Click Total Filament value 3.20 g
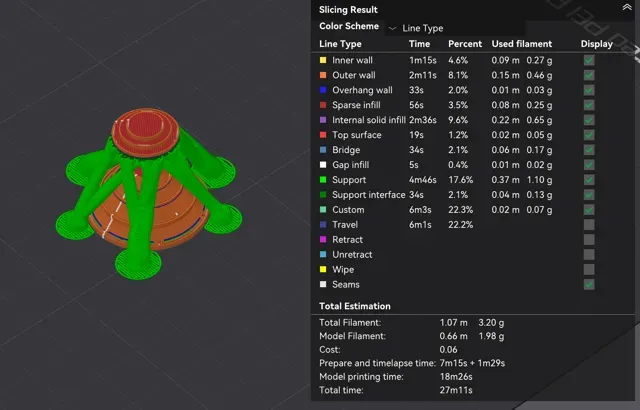Screen dimensions: 640x410 pos(491,323)
